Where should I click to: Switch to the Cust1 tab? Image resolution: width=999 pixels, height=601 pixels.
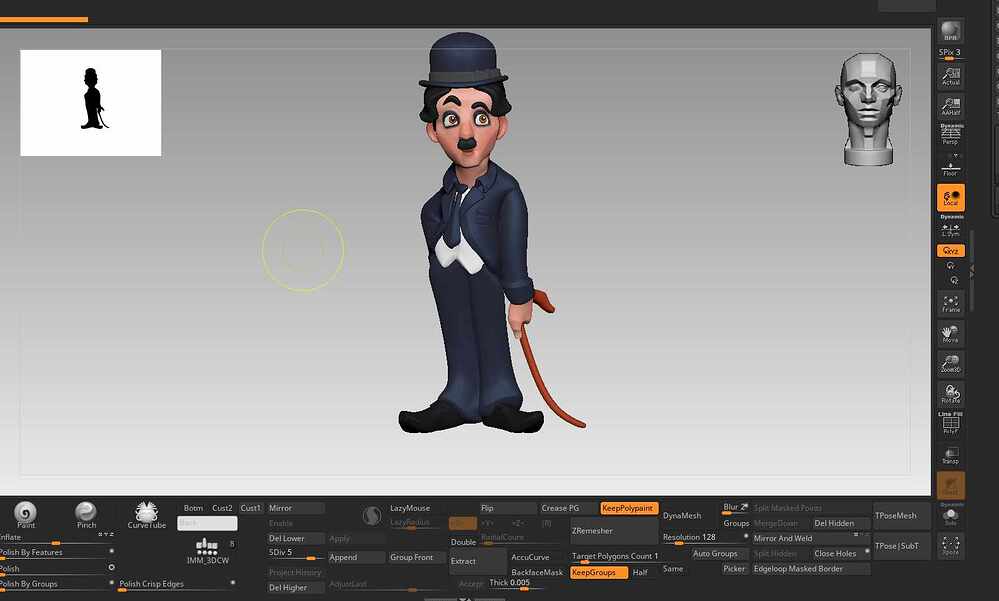tap(250, 508)
